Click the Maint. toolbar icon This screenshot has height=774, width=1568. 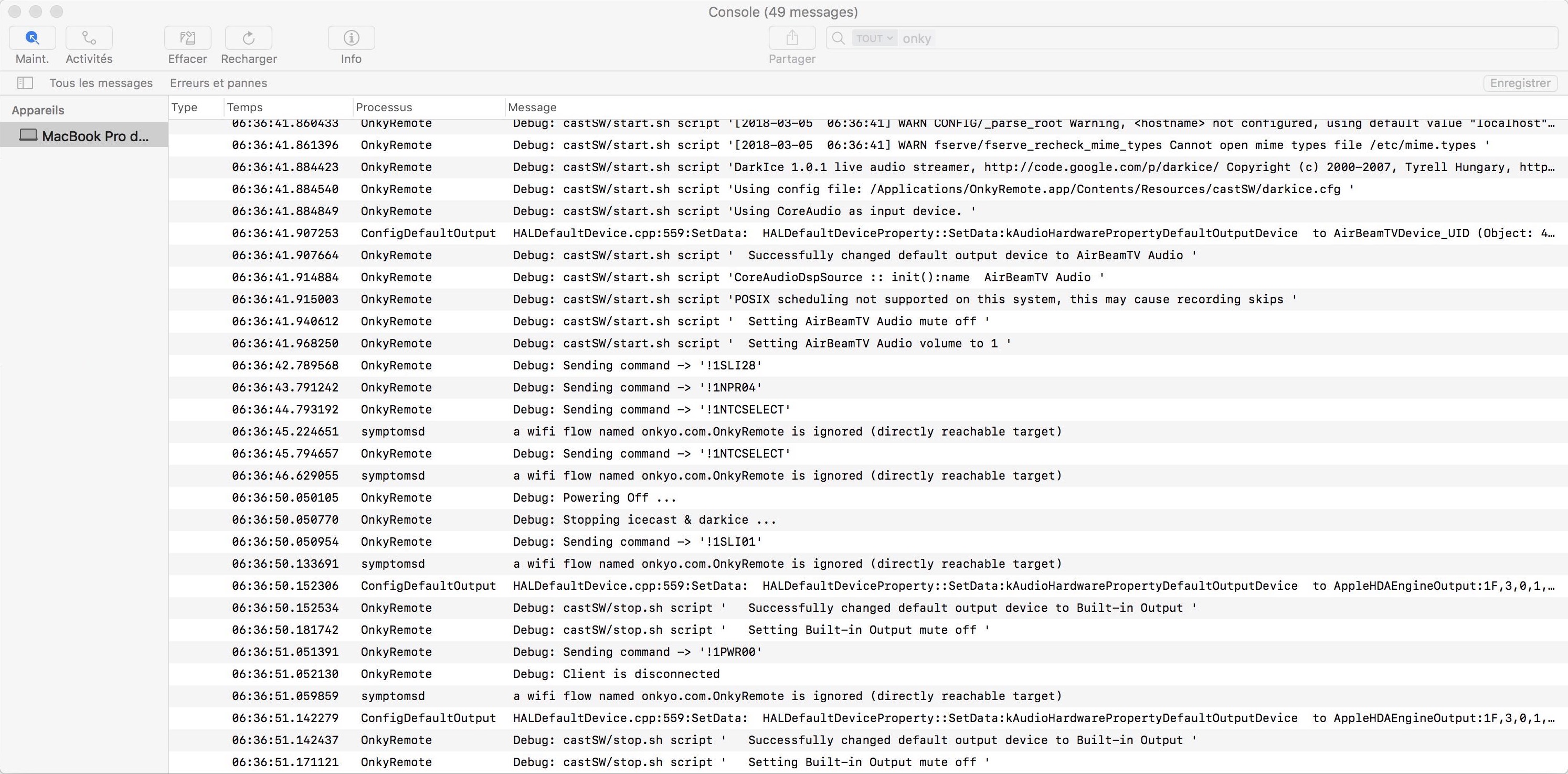click(x=31, y=38)
